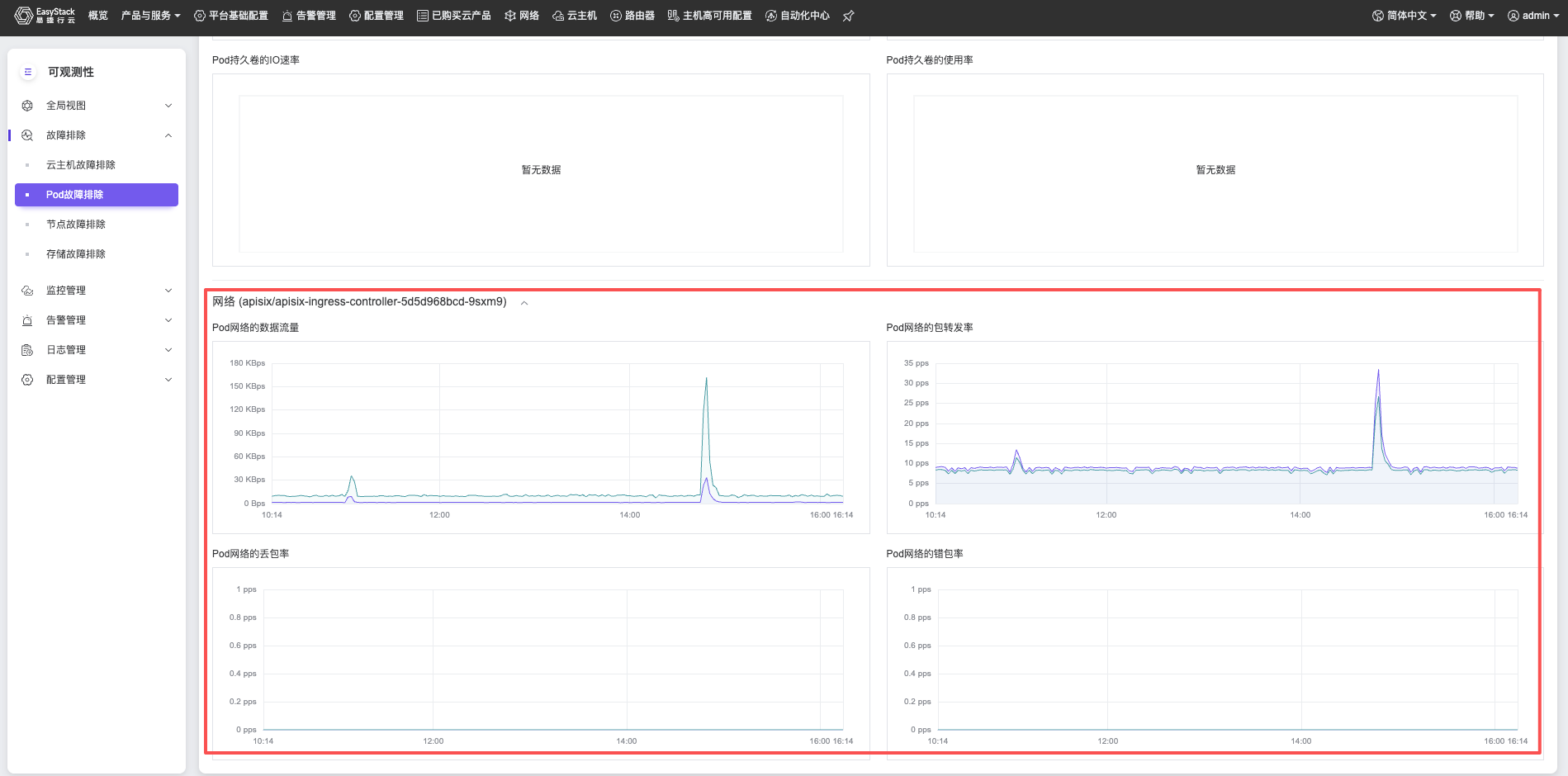
Task: Open the 概览 overview menu item
Action: point(98,16)
